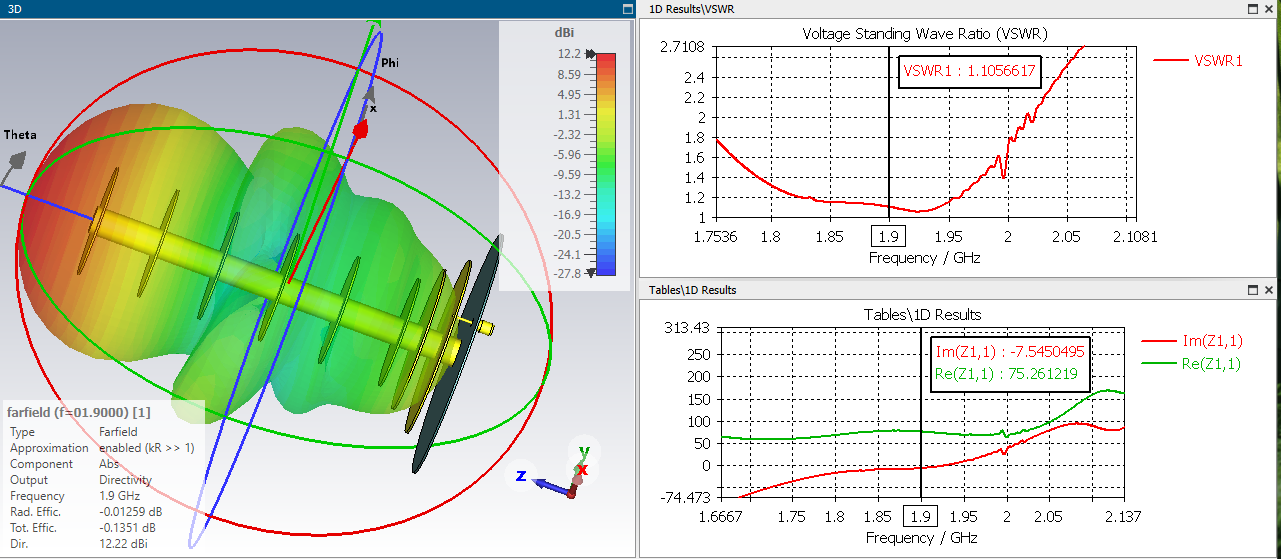Activate the 3D view title bar
The image size is (1281, 559).
tap(318, 8)
